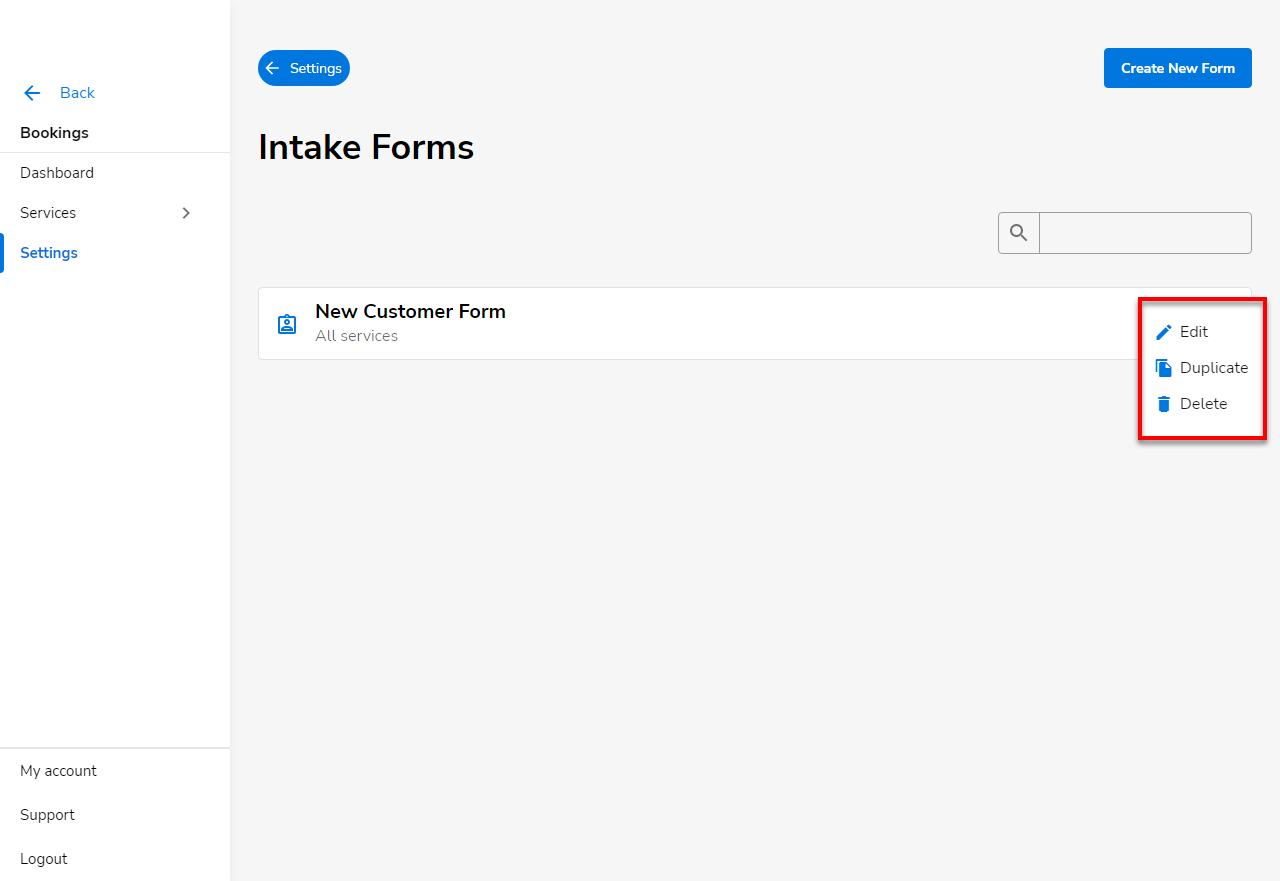Screen dimensions: 1280x881
Task: Click Create New Form button
Action: point(1178,68)
